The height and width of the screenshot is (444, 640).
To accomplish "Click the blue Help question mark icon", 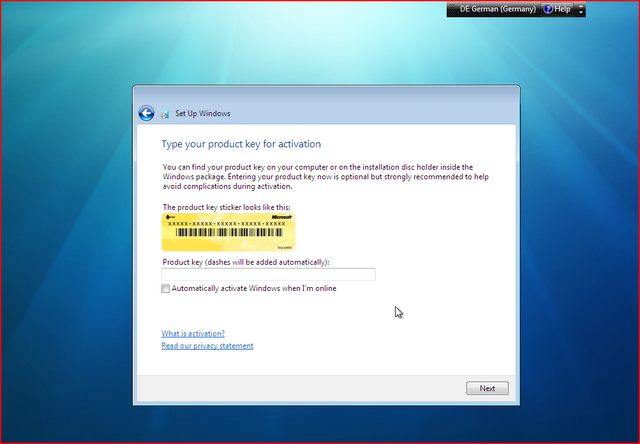I will point(547,9).
